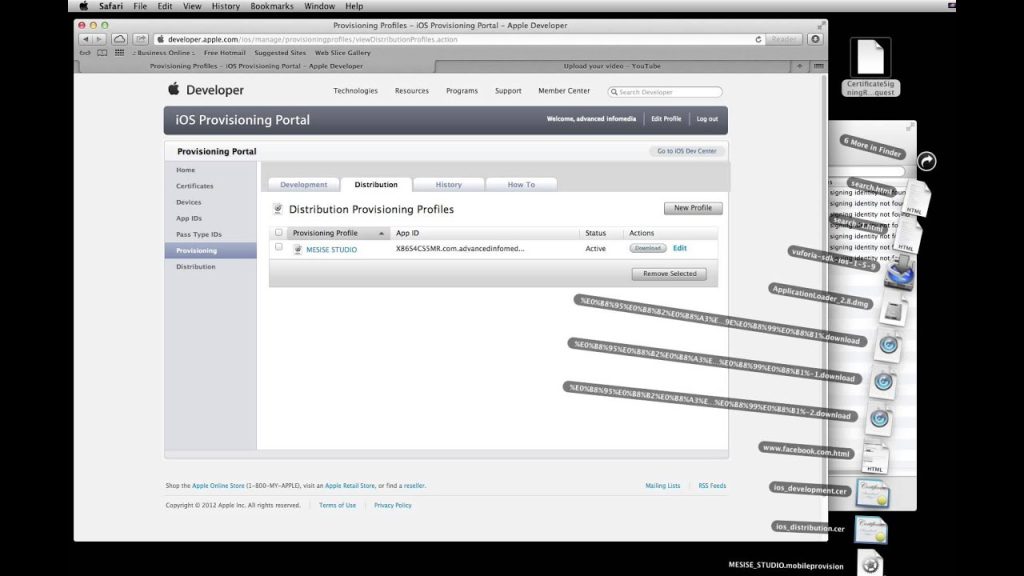Open Support navigation link
This screenshot has height=576, width=1024.
[508, 91]
